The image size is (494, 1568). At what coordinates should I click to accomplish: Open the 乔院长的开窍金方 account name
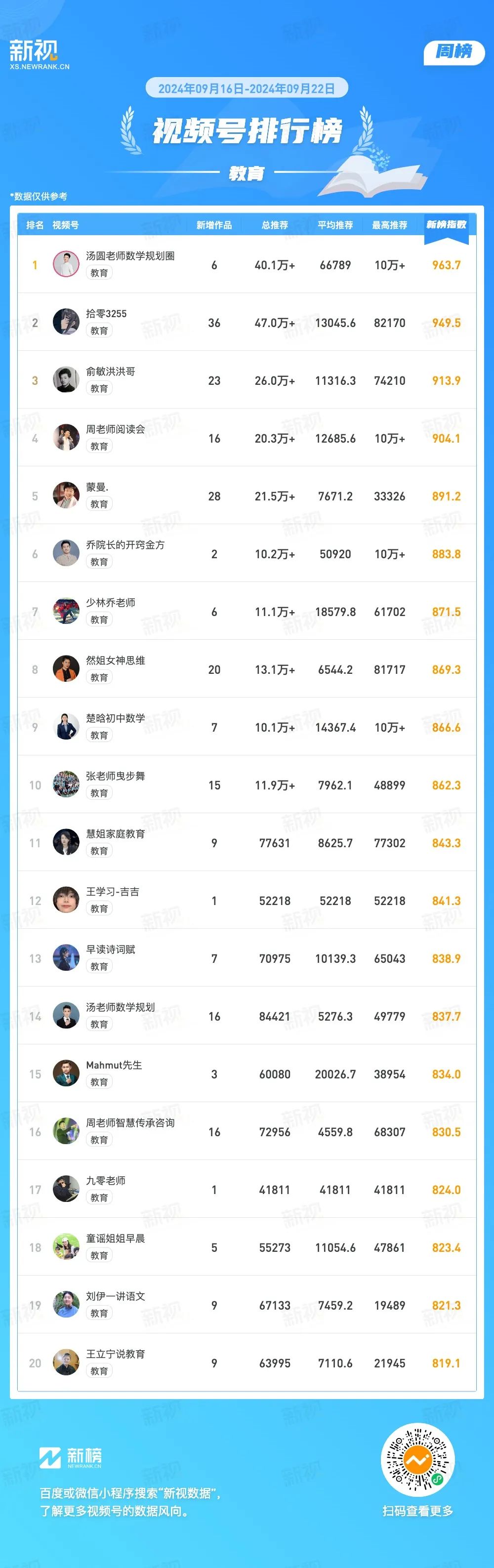125,545
